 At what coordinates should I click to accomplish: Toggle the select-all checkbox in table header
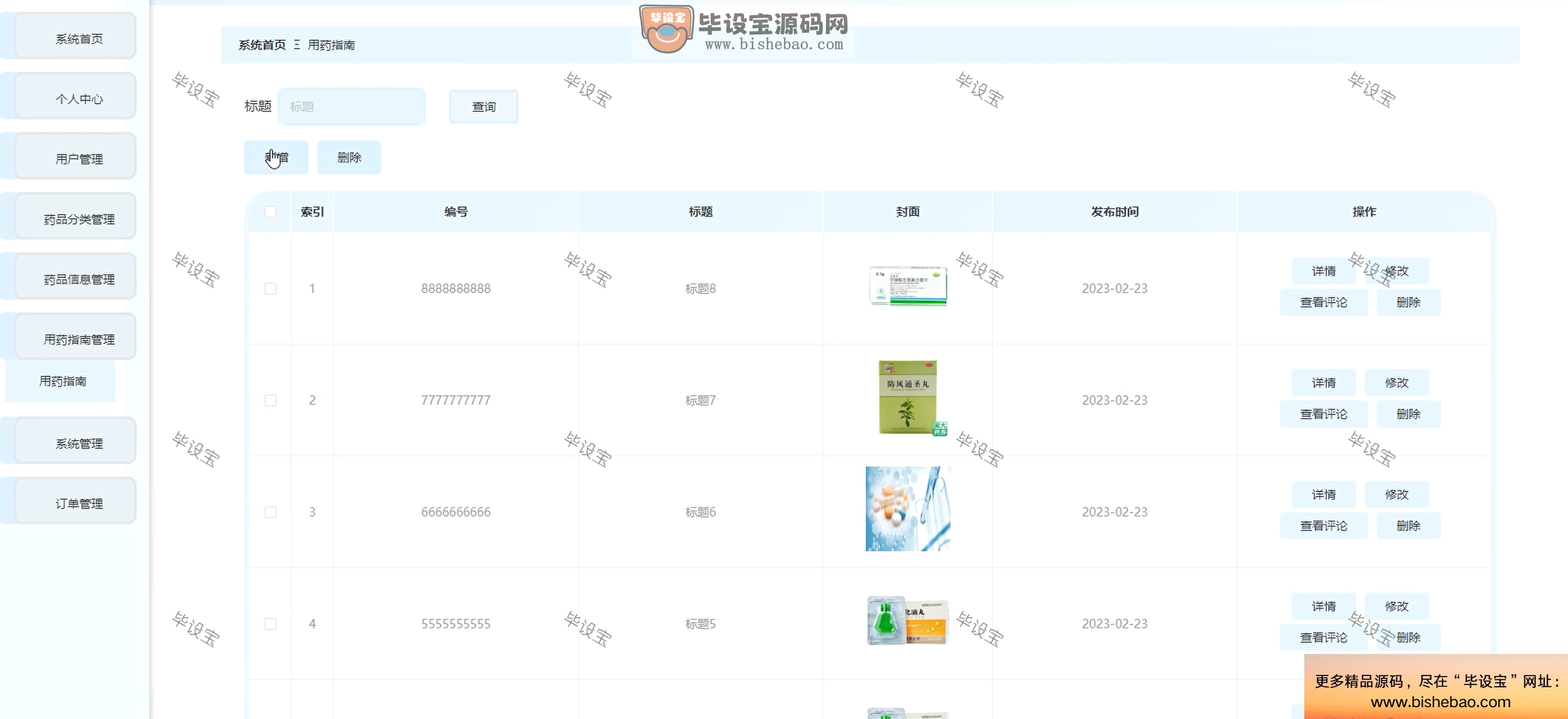click(x=270, y=212)
